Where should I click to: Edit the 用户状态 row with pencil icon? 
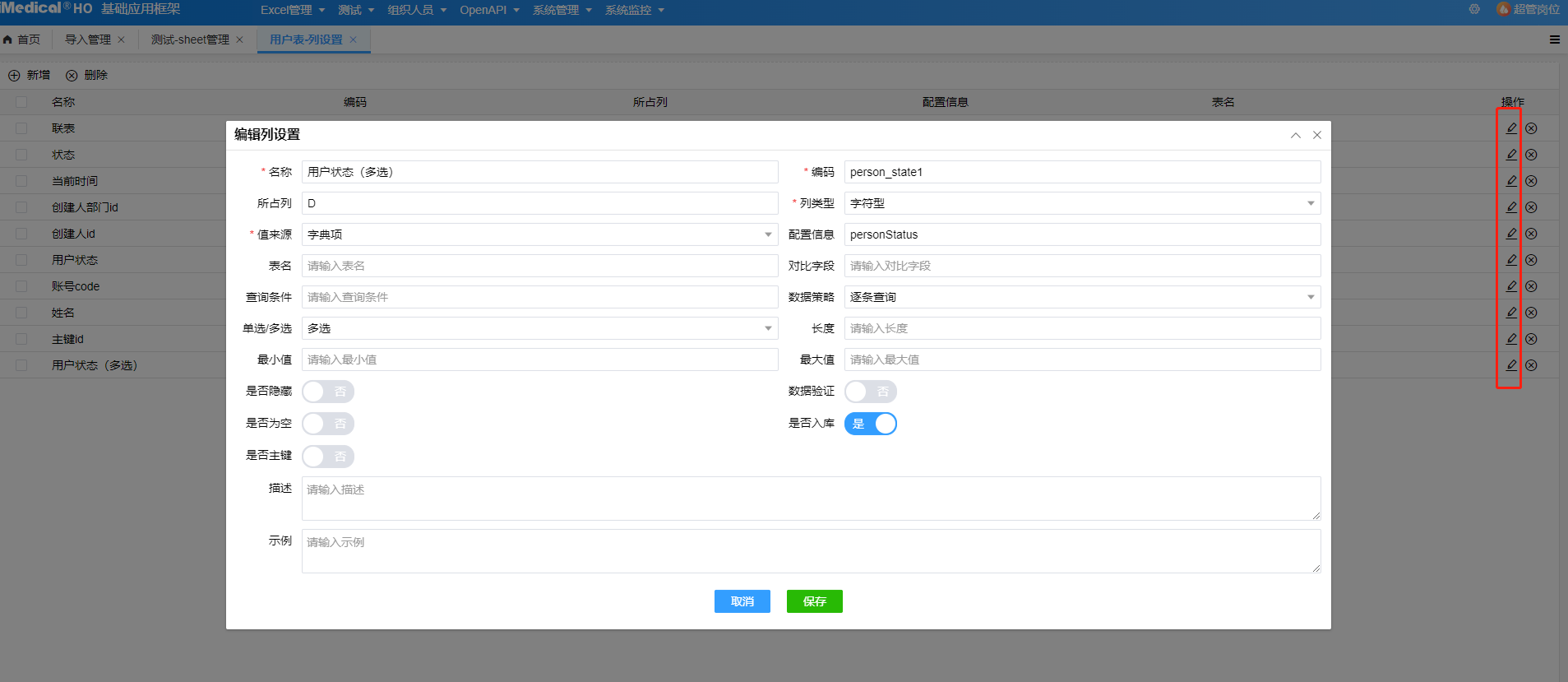[x=1511, y=260]
